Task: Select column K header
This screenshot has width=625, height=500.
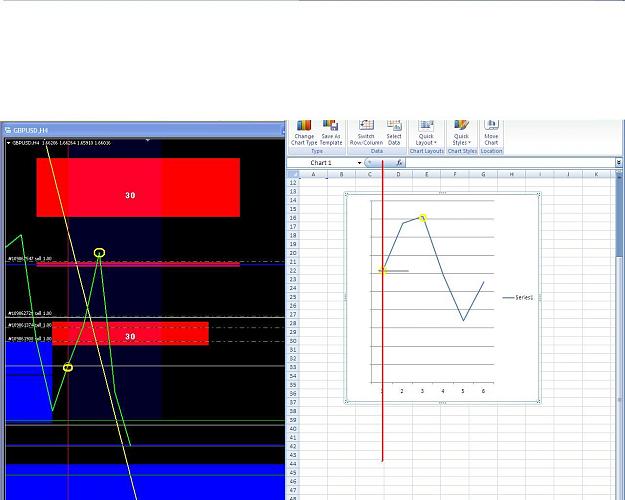Action: click(x=596, y=174)
